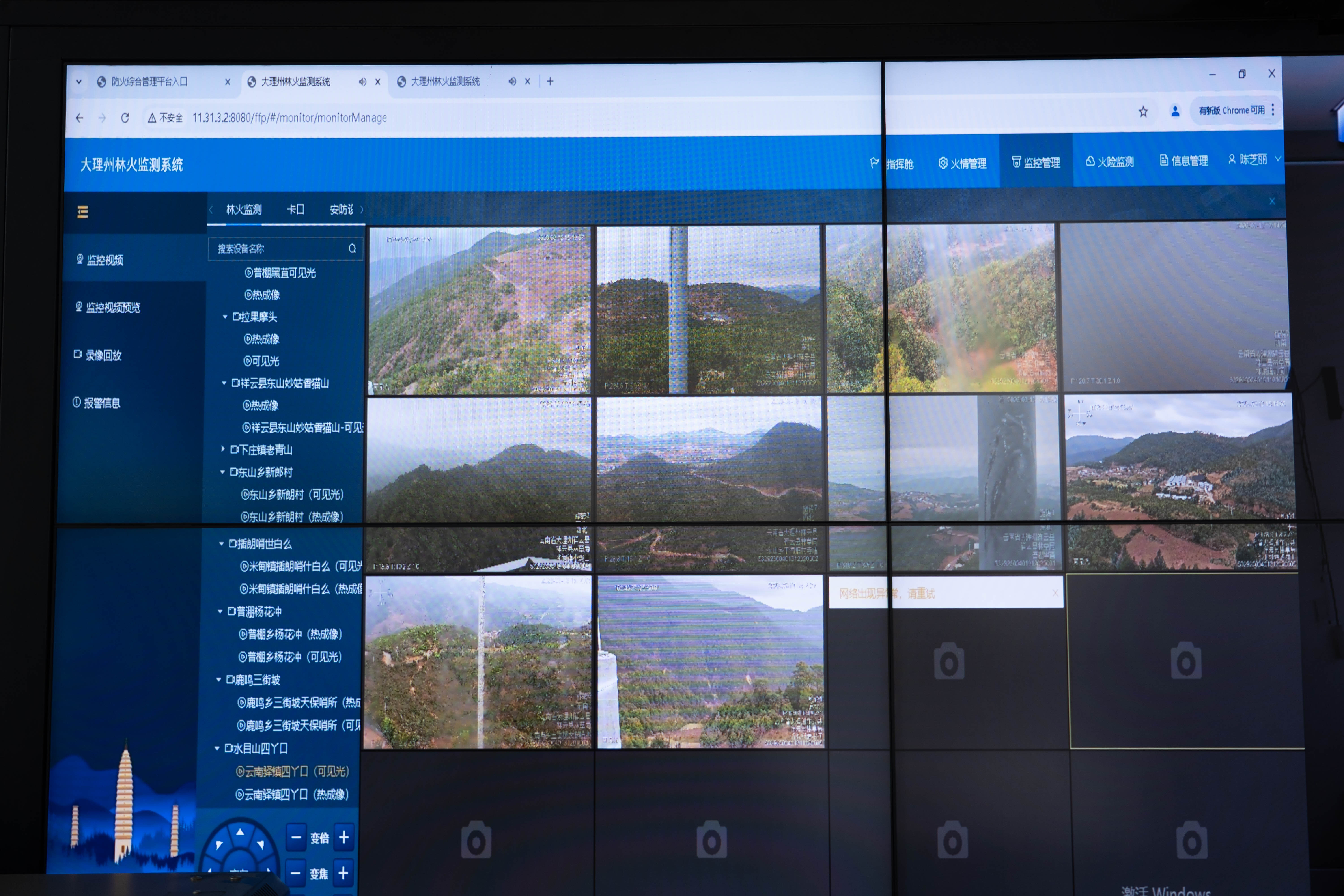The image size is (1344, 896).
Task: Play 云南驿镇四丫口 (热成像) camera stream
Action: pyautogui.click(x=292, y=795)
